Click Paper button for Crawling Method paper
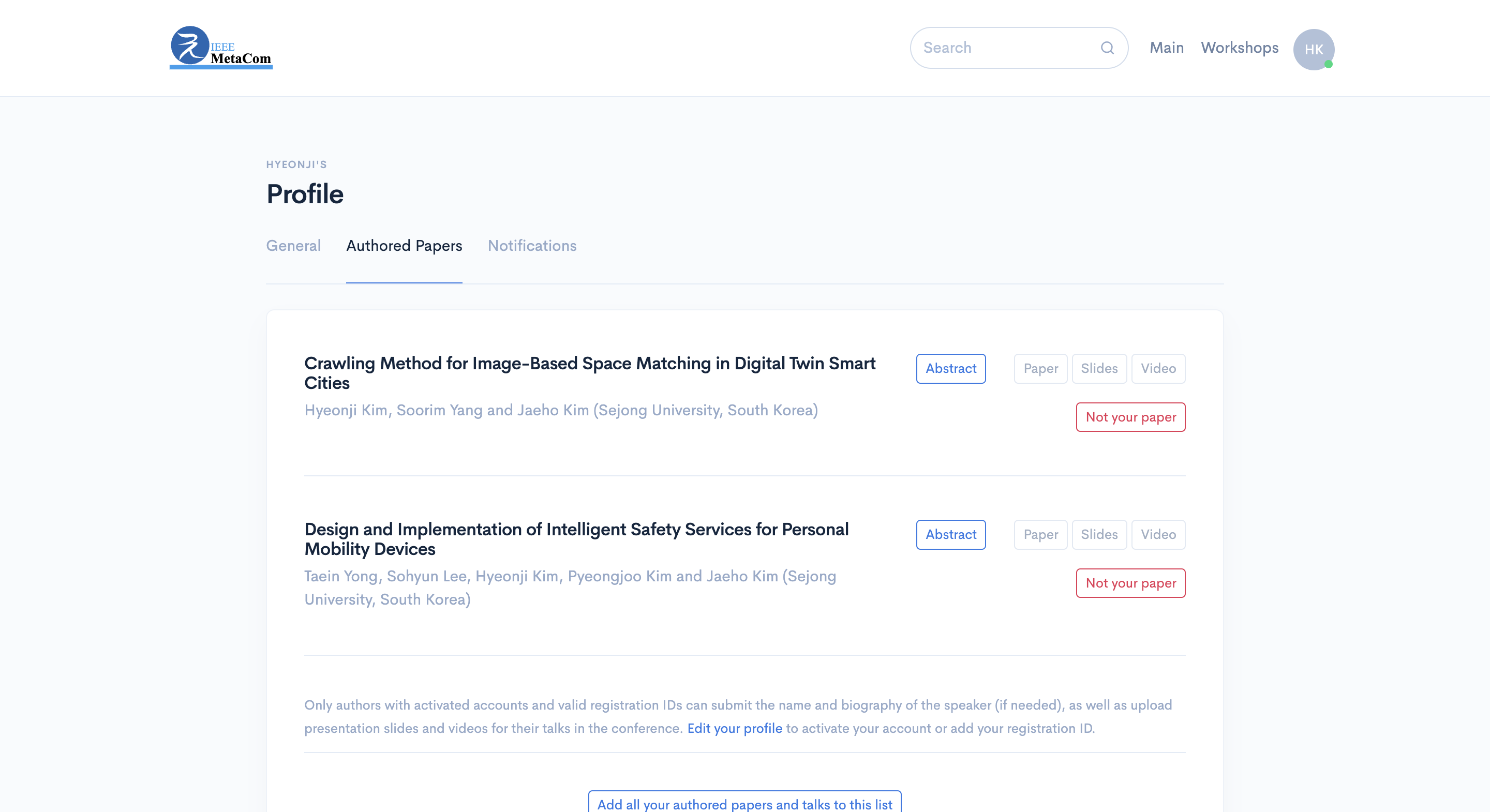This screenshot has height=812, width=1490. (1040, 368)
